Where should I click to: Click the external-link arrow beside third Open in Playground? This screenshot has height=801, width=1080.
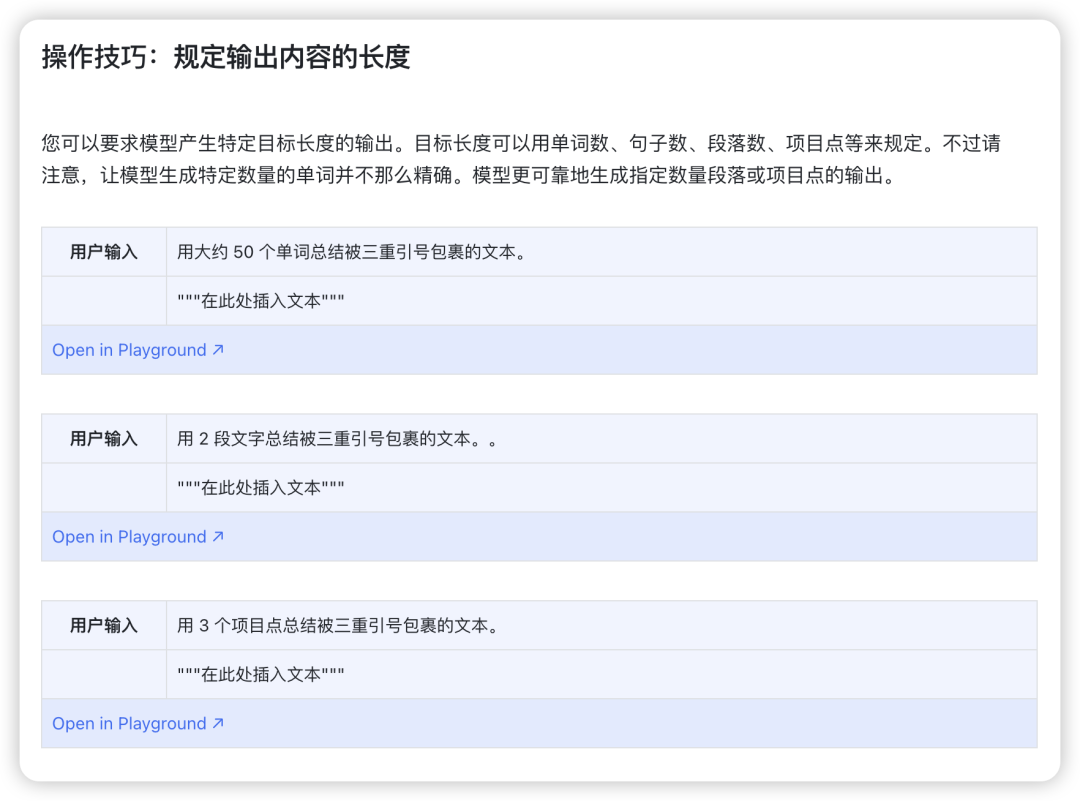pyautogui.click(x=219, y=723)
